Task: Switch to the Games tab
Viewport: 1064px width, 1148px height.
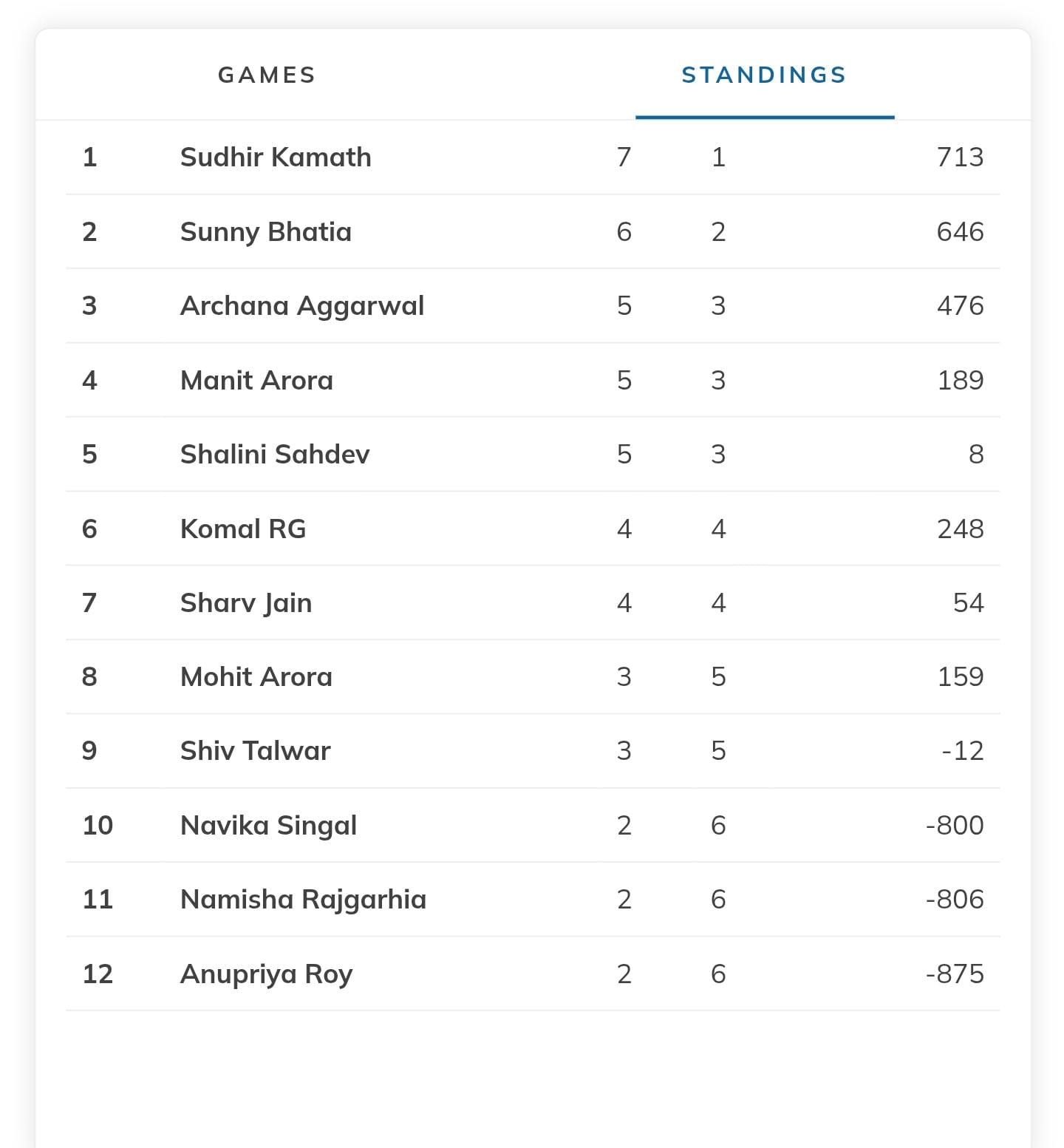Action: click(x=267, y=75)
